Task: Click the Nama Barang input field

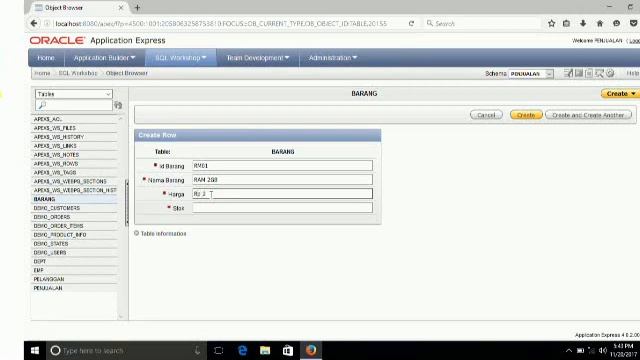Action: tap(282, 180)
